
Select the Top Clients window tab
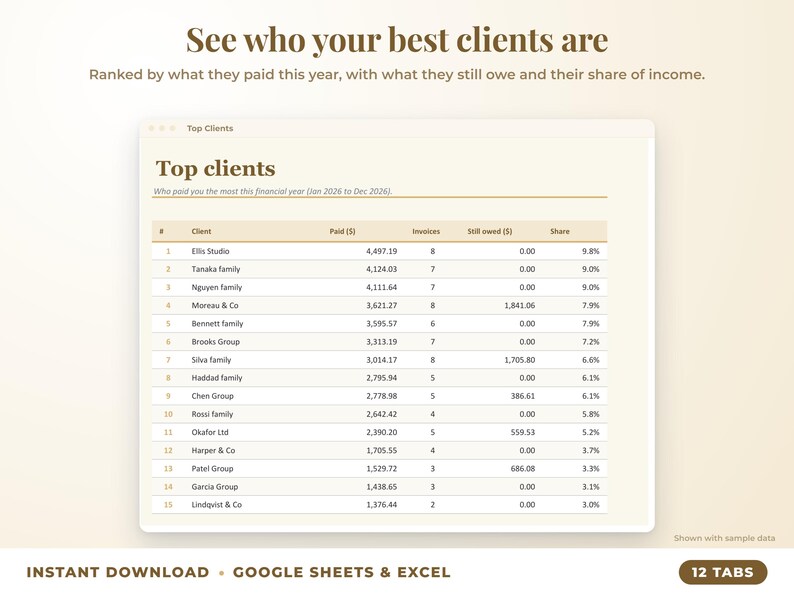click(210, 128)
